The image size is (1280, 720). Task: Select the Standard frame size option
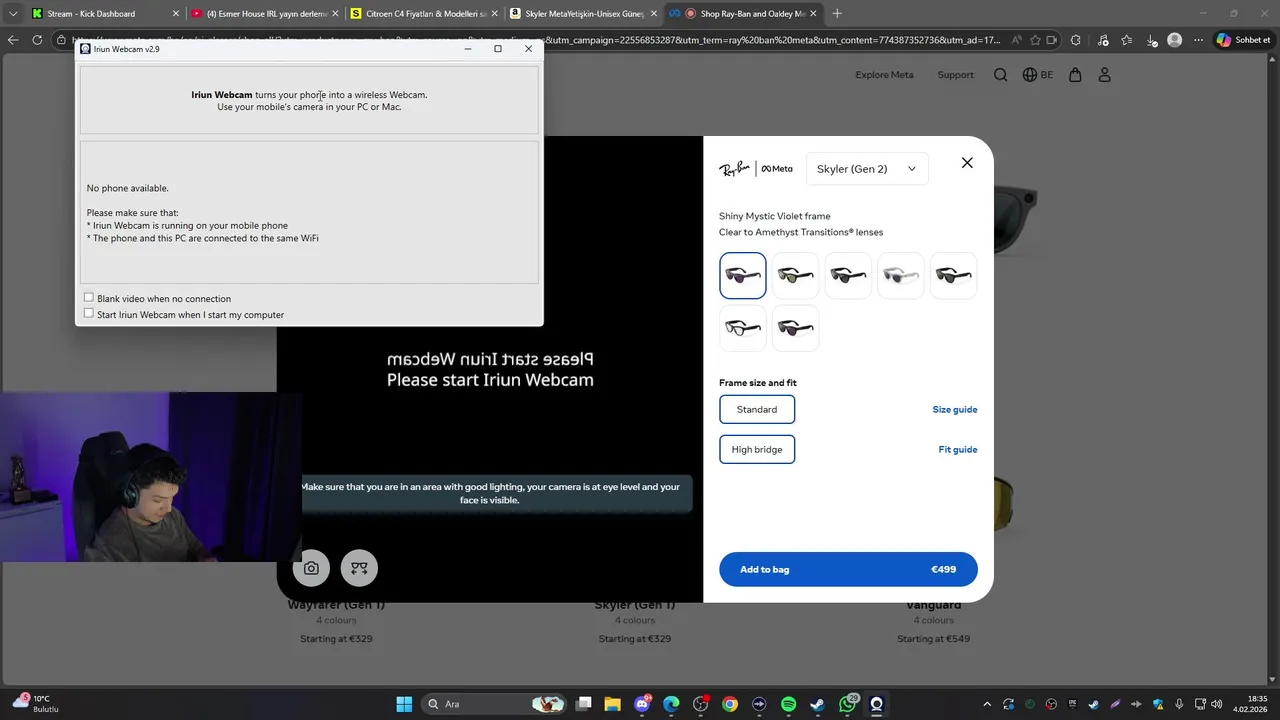click(x=757, y=409)
